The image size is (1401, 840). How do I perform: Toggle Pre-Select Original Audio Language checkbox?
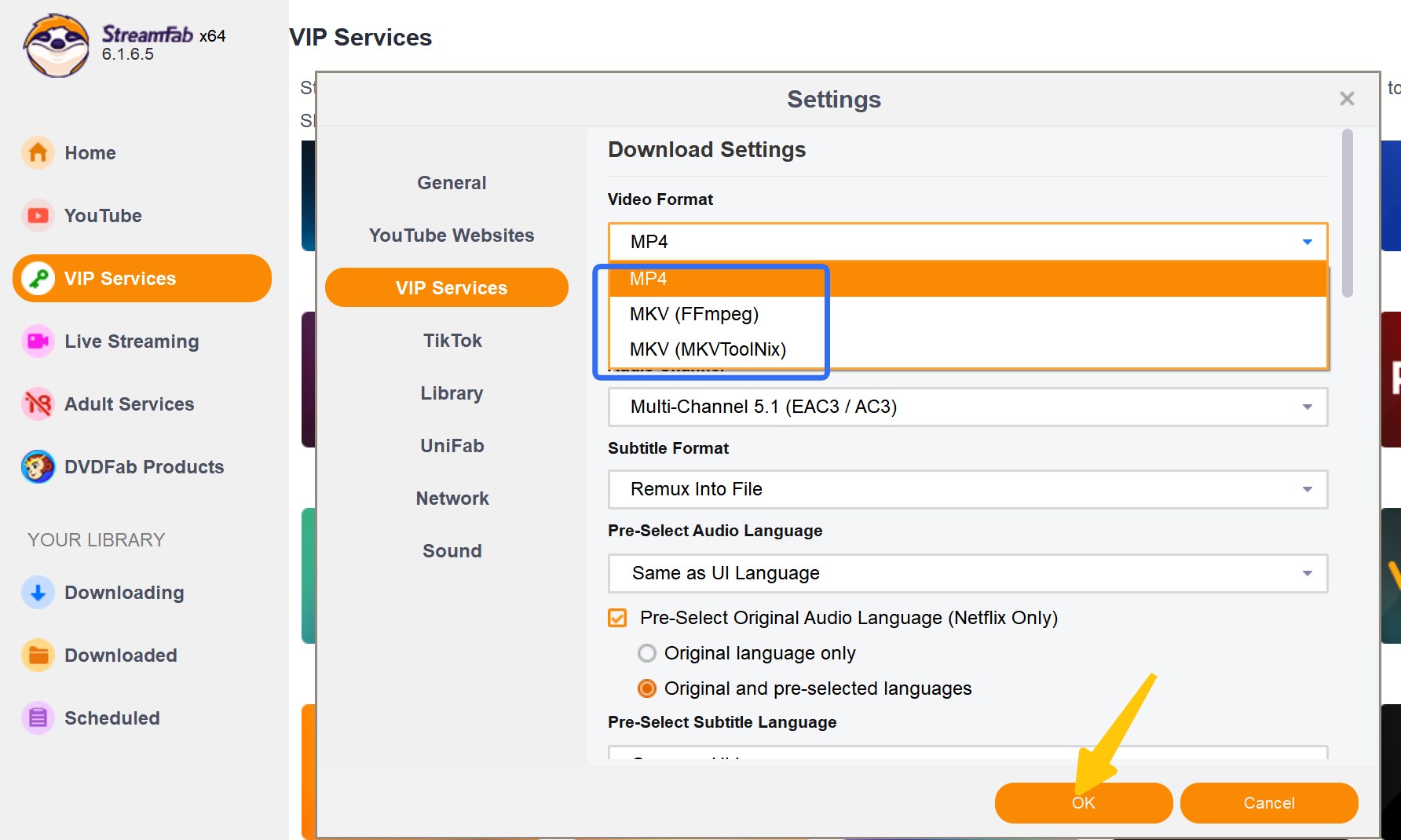tap(617, 618)
